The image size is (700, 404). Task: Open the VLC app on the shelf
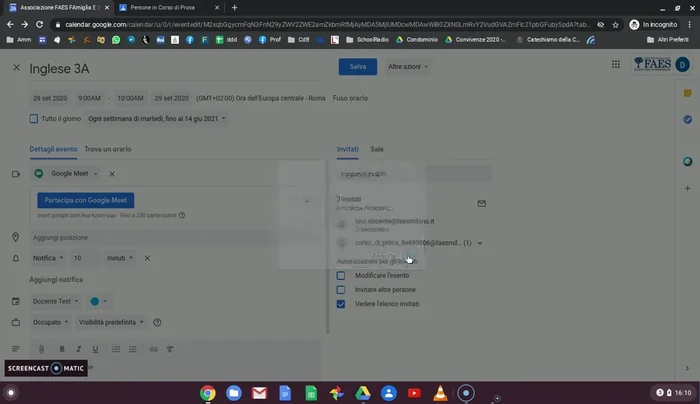click(x=440, y=393)
